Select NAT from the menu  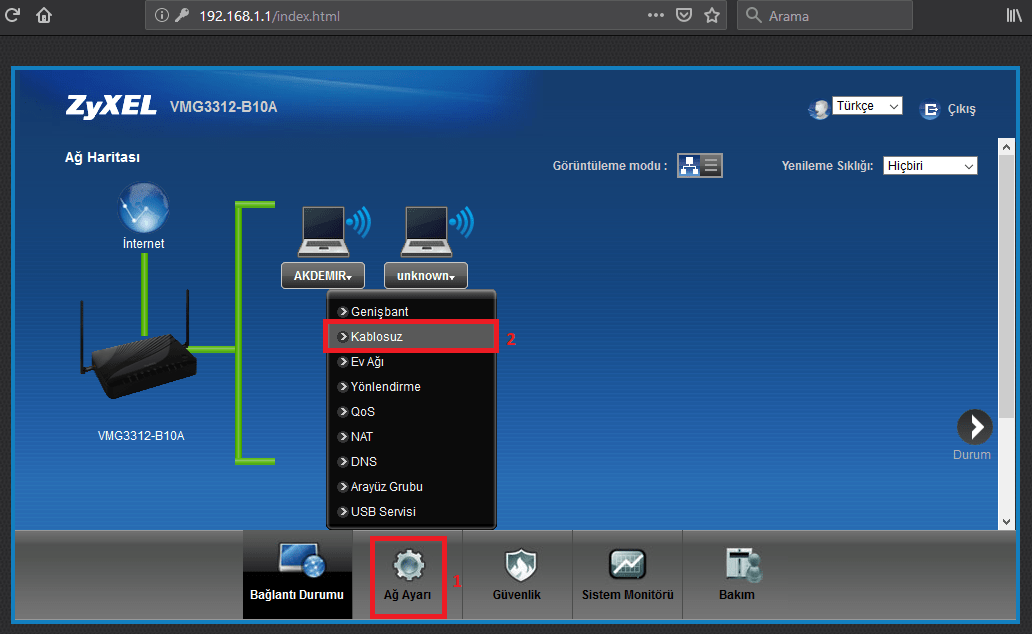click(411, 436)
